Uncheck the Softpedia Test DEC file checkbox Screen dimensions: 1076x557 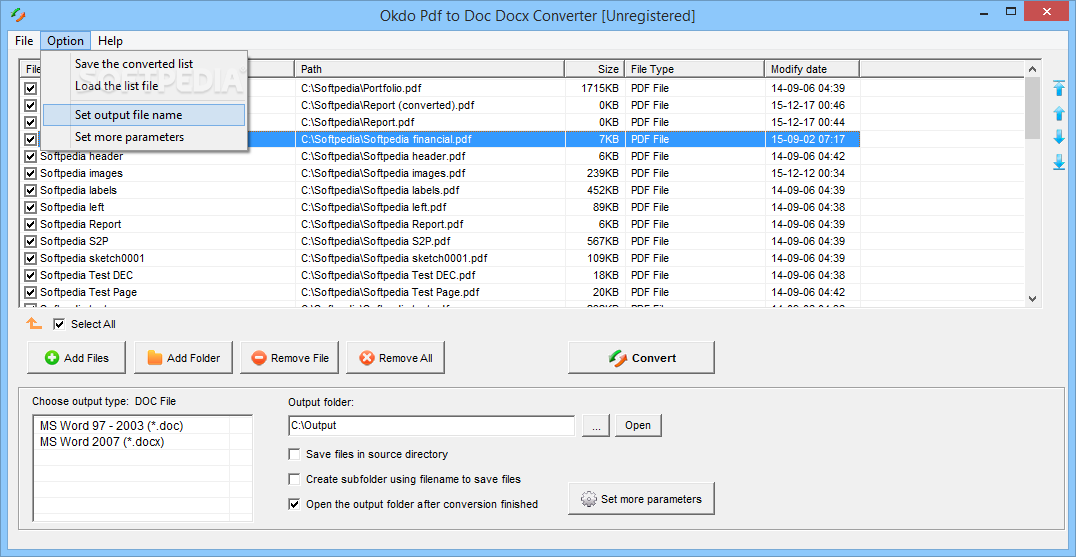30,276
